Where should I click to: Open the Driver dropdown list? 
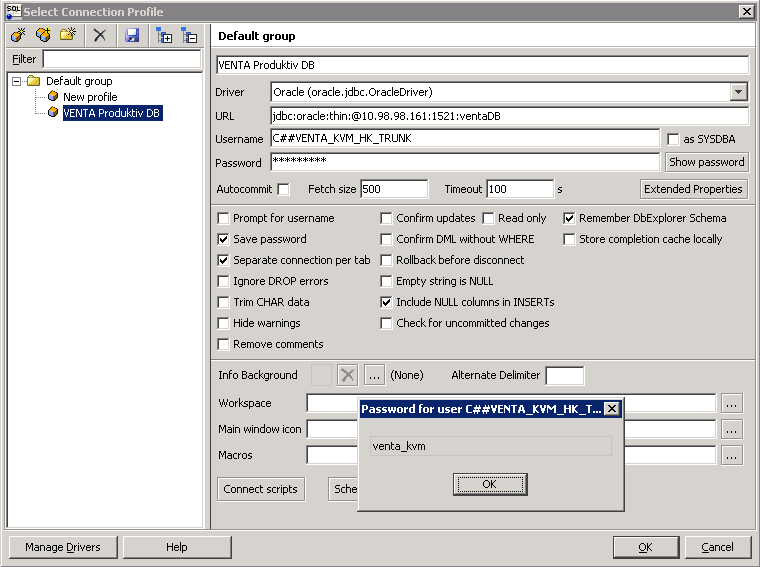point(738,92)
